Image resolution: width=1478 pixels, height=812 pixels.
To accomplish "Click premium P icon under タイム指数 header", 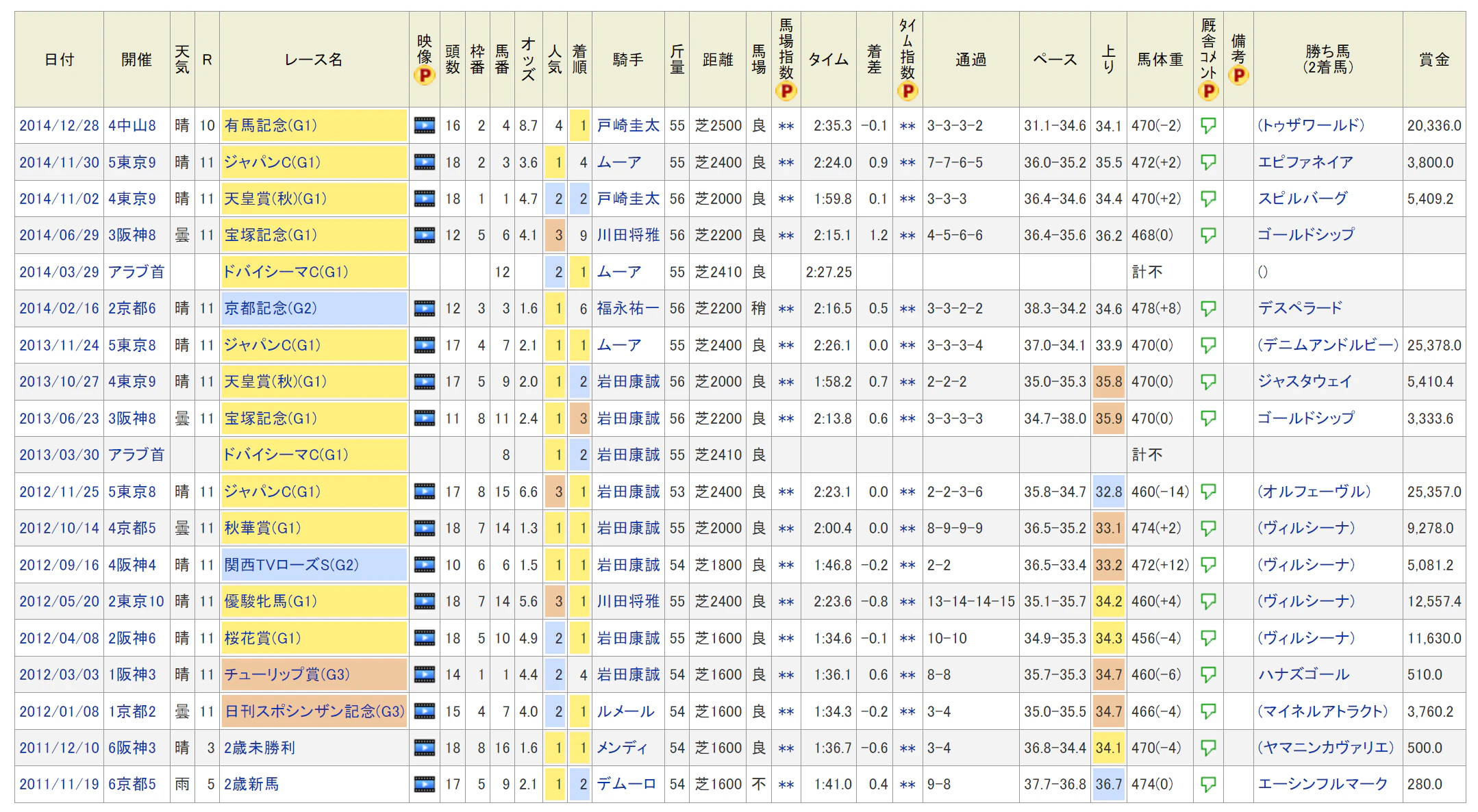I will [907, 91].
